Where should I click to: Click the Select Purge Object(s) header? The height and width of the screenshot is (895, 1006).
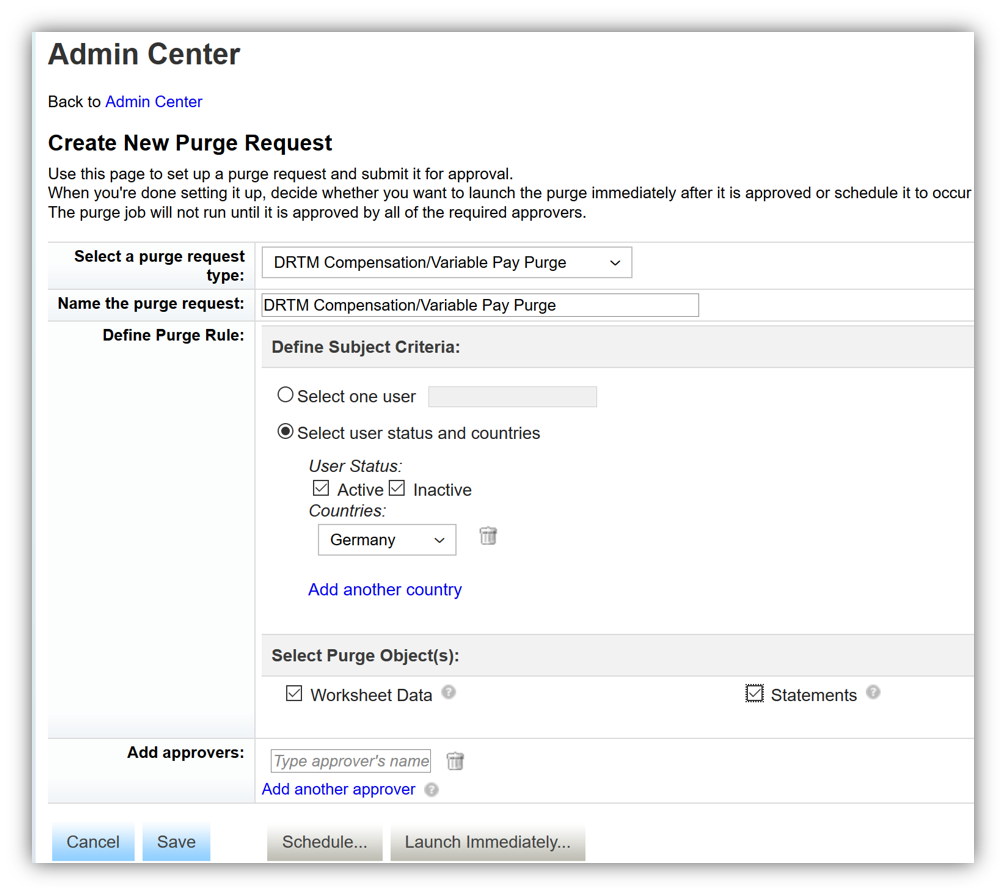(365, 656)
